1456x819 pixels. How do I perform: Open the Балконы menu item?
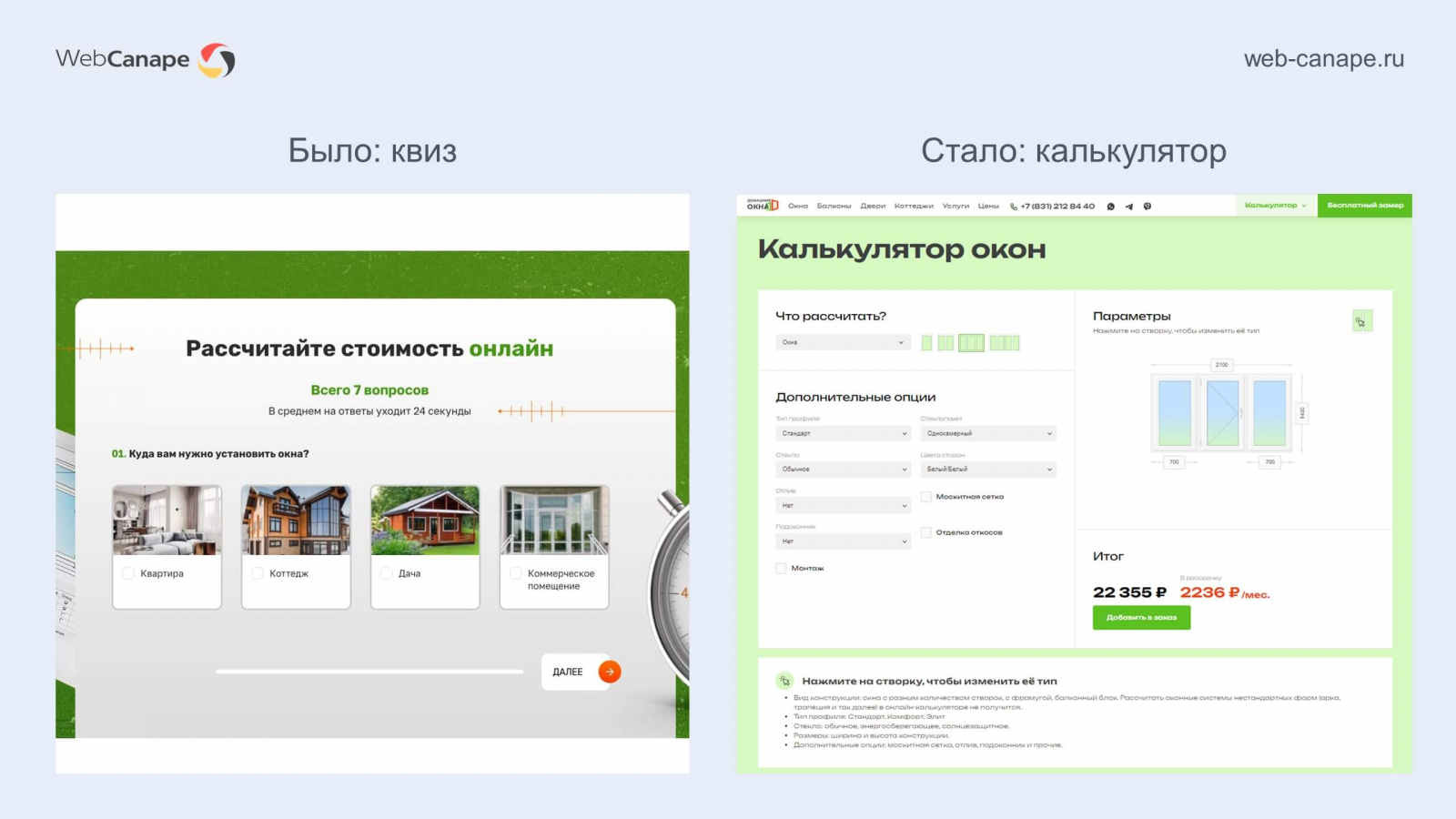834,206
